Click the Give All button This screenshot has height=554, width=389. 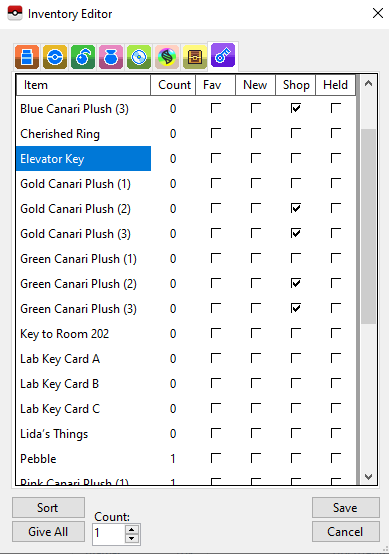point(48,531)
